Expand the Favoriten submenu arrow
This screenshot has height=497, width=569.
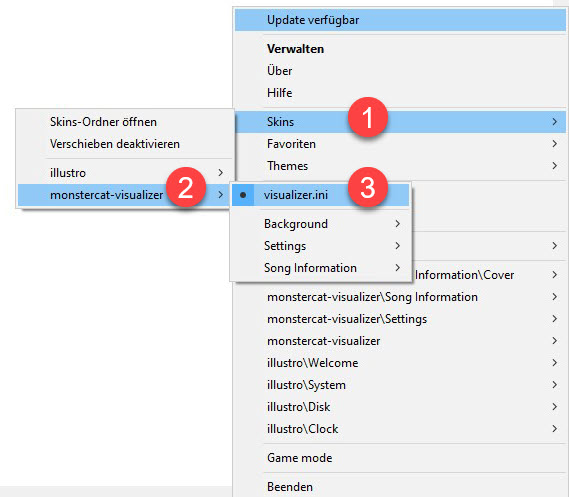click(x=554, y=144)
